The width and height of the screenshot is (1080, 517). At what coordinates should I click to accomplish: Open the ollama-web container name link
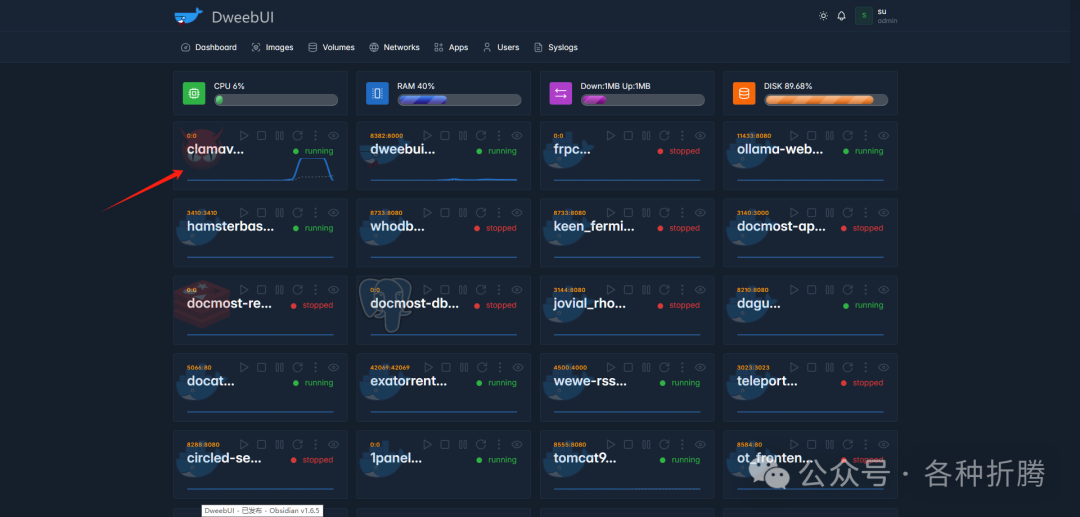tap(780, 149)
